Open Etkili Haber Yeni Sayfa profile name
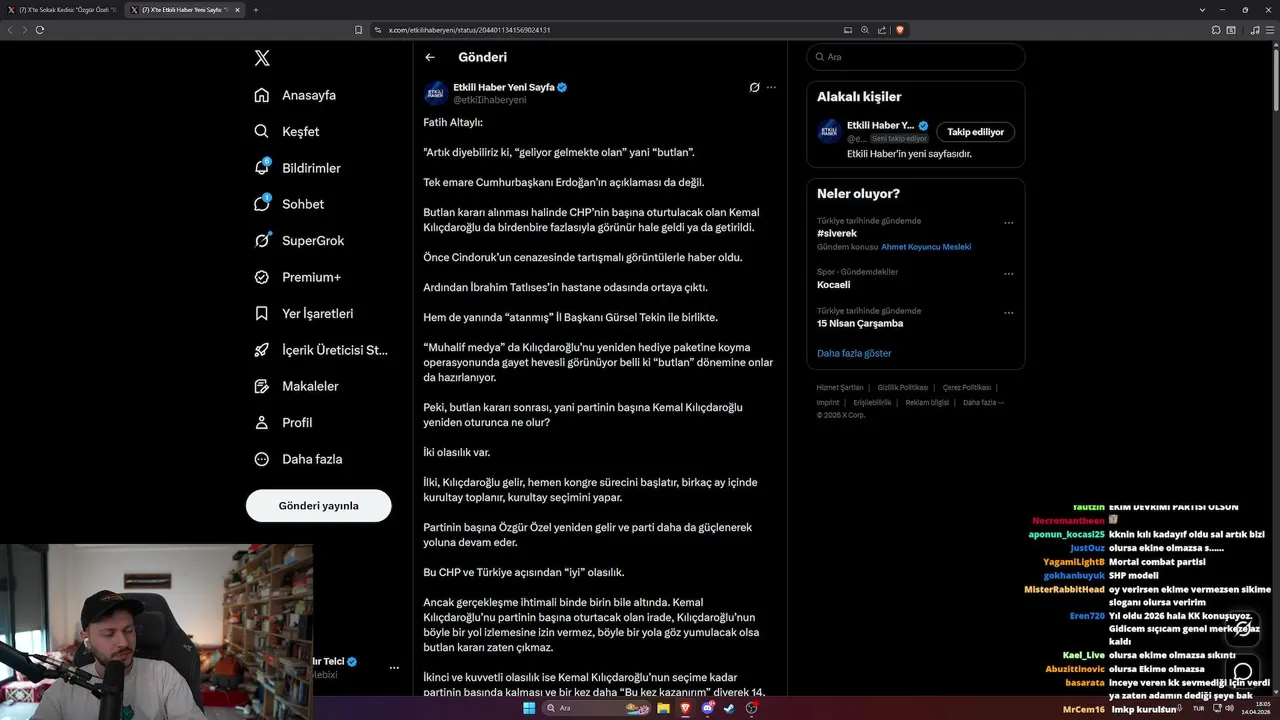This screenshot has height=720, width=1280. pos(504,87)
